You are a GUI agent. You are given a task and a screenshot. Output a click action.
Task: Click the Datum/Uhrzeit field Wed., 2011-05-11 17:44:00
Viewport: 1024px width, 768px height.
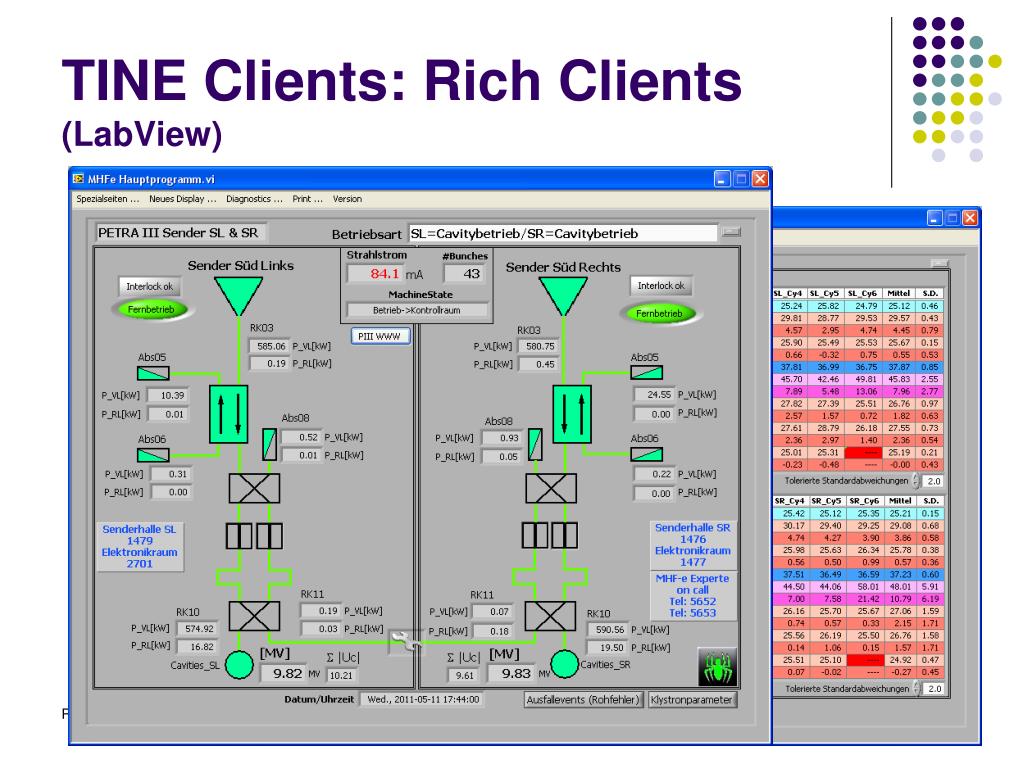423,699
